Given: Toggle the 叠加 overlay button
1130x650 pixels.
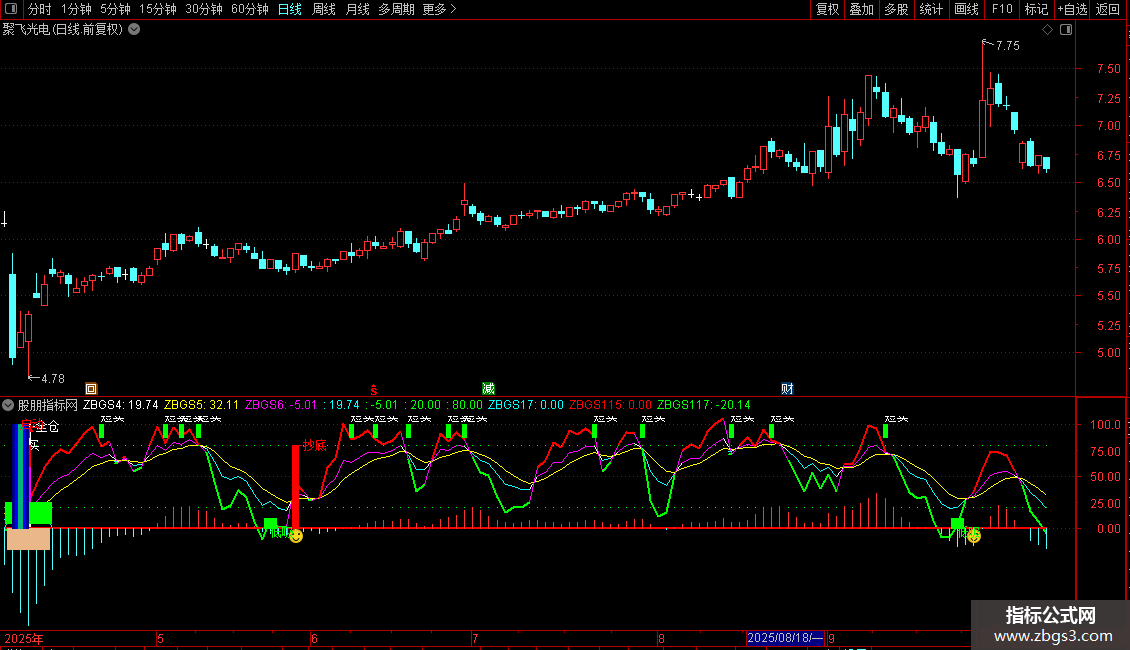Looking at the screenshot, I should pos(861,10).
